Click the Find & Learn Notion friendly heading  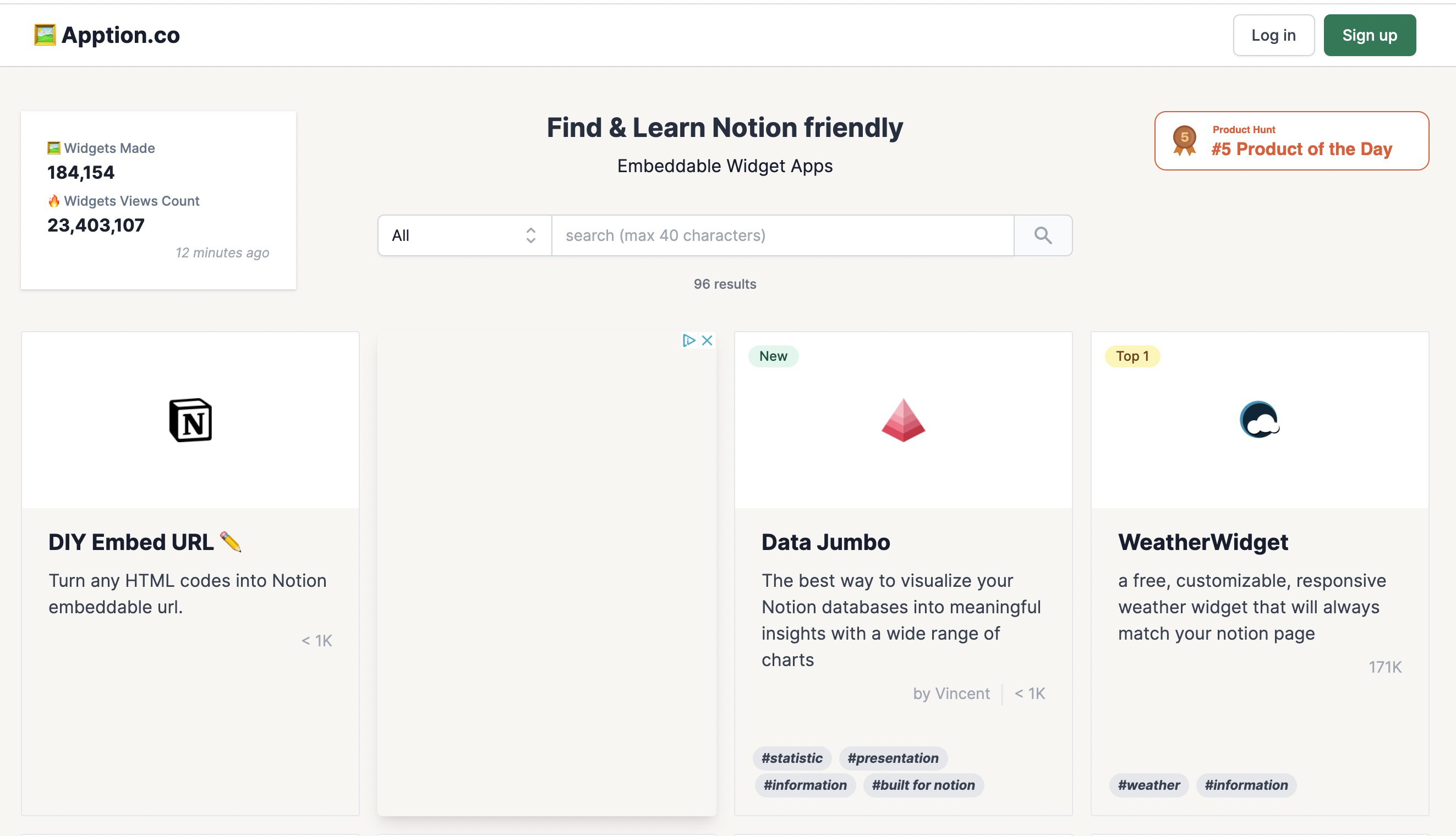point(725,128)
